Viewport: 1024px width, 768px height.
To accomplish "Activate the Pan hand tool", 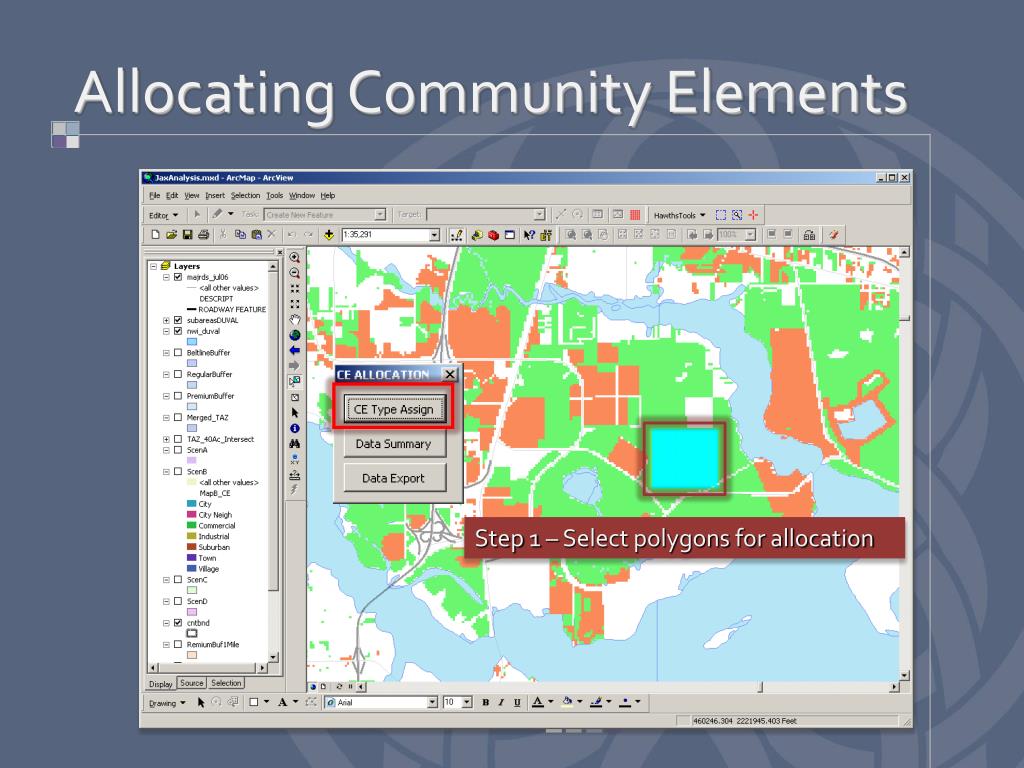I will click(295, 319).
